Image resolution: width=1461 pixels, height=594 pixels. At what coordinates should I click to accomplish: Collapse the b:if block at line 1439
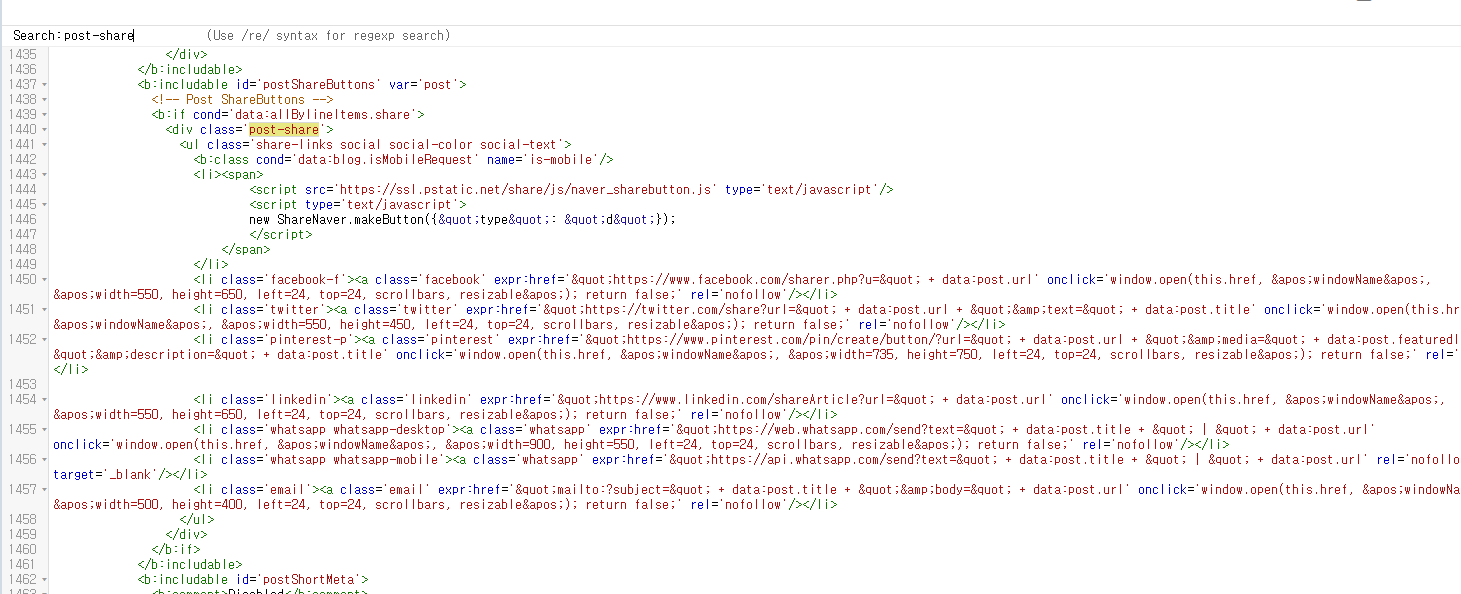[x=46, y=114]
